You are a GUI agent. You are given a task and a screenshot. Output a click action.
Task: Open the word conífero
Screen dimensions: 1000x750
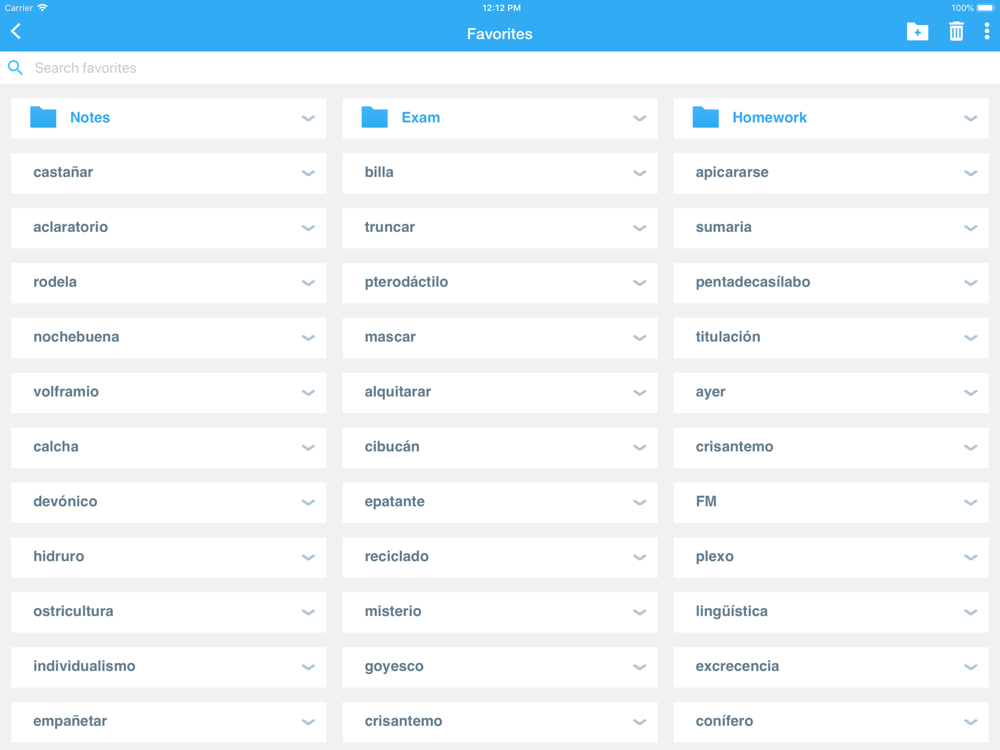[x=724, y=721]
